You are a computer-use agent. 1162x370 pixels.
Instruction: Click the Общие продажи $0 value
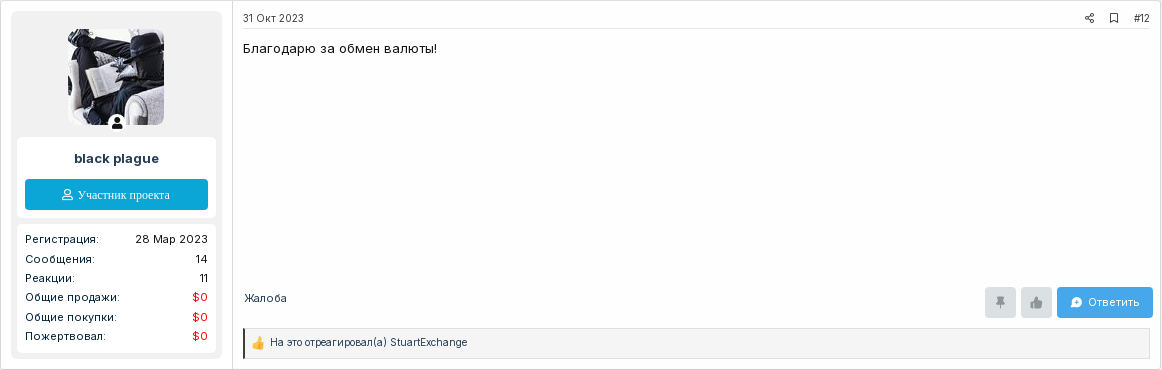coord(200,298)
